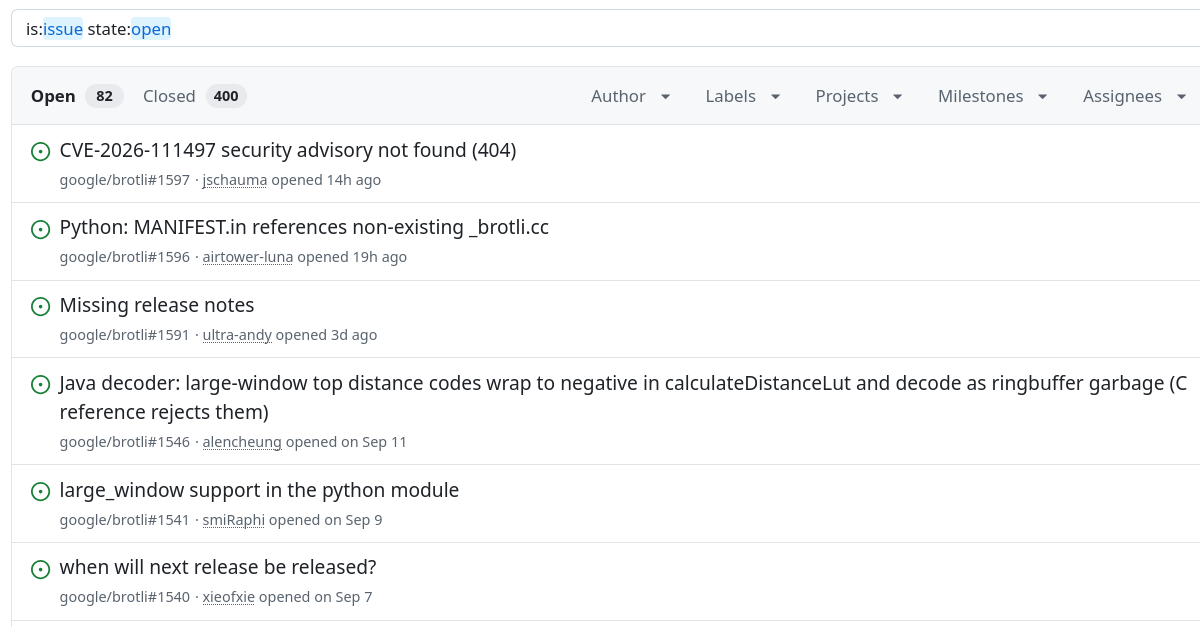Open the Milestones filter dropdown
This screenshot has width=1200, height=627.
(993, 96)
